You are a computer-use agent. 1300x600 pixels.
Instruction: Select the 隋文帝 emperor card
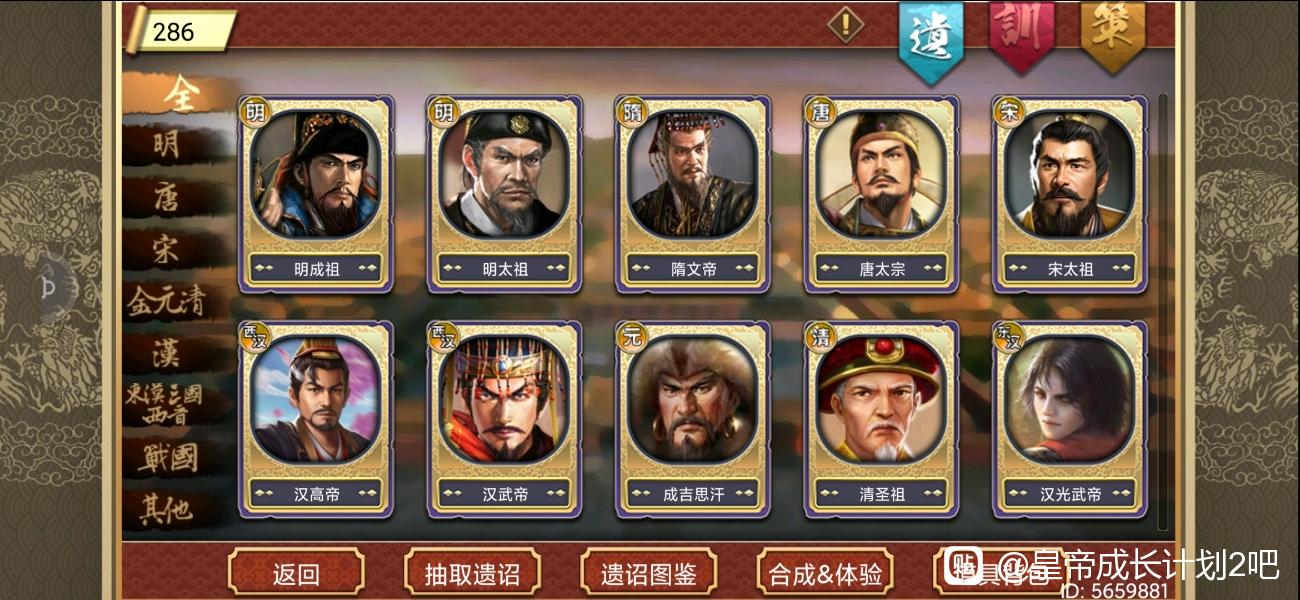click(692, 194)
